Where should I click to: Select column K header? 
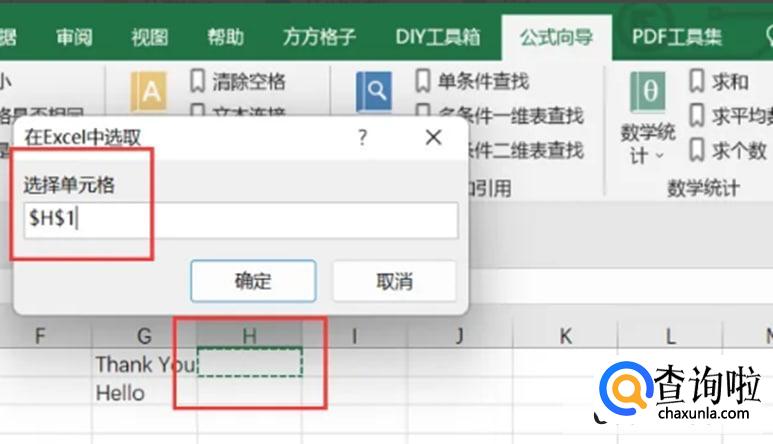(565, 336)
